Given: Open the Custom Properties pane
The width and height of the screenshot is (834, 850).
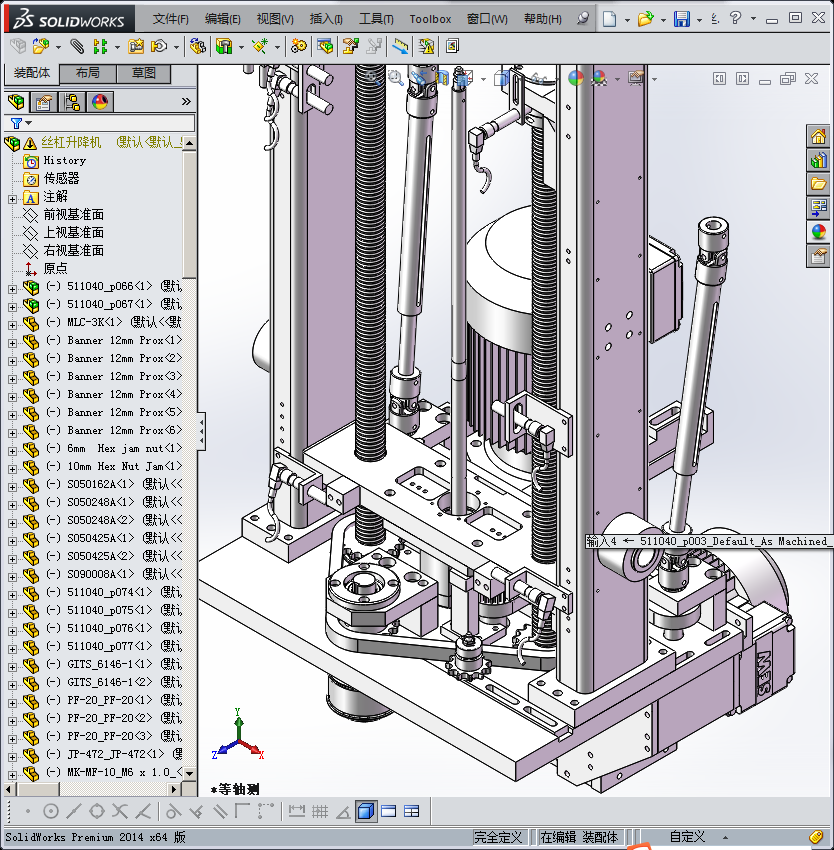Looking at the screenshot, I should coord(818,255).
